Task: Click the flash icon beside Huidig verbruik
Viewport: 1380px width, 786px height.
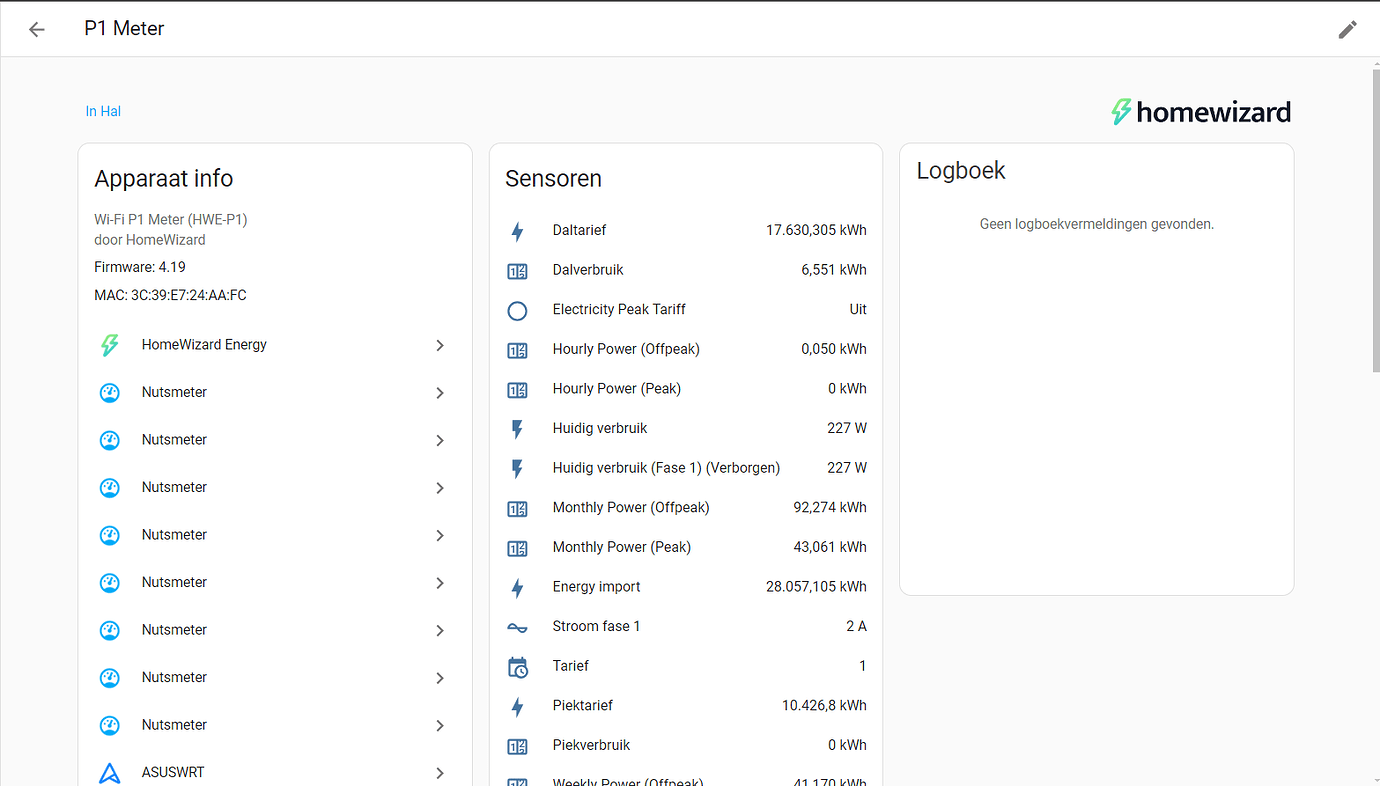Action: [x=517, y=428]
